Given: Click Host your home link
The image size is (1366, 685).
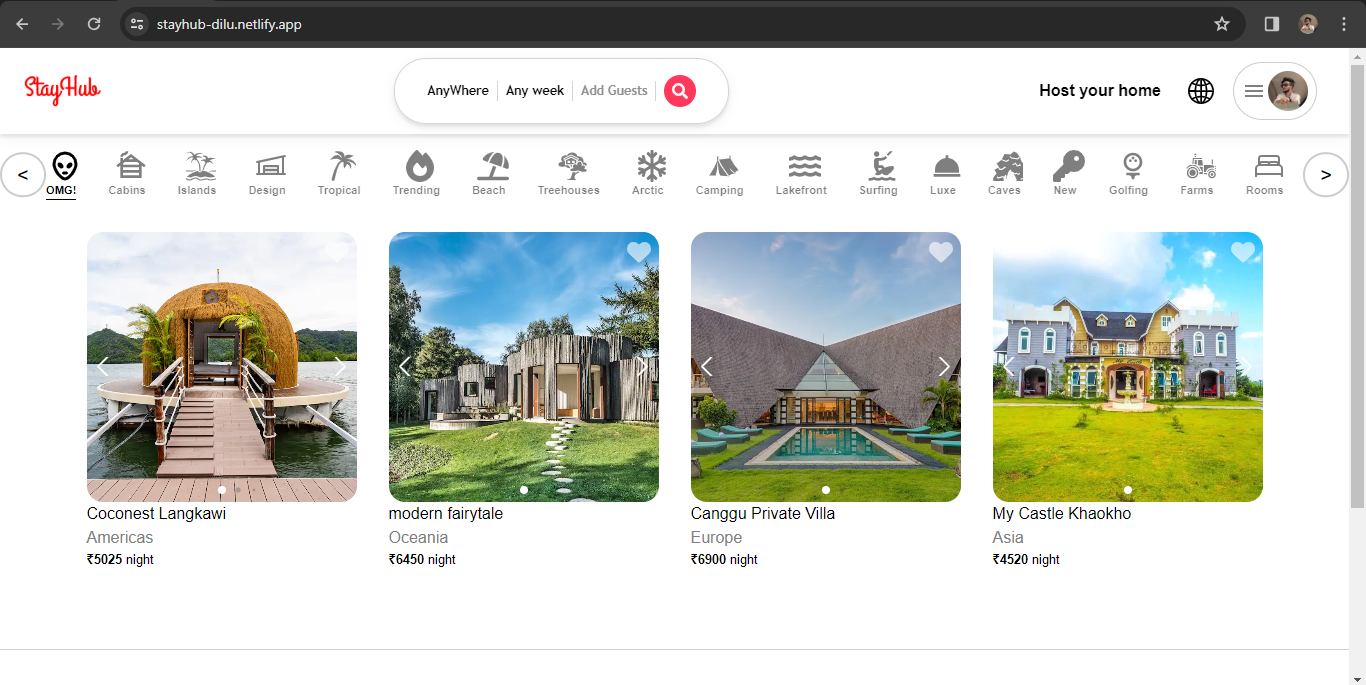Looking at the screenshot, I should click(1099, 91).
